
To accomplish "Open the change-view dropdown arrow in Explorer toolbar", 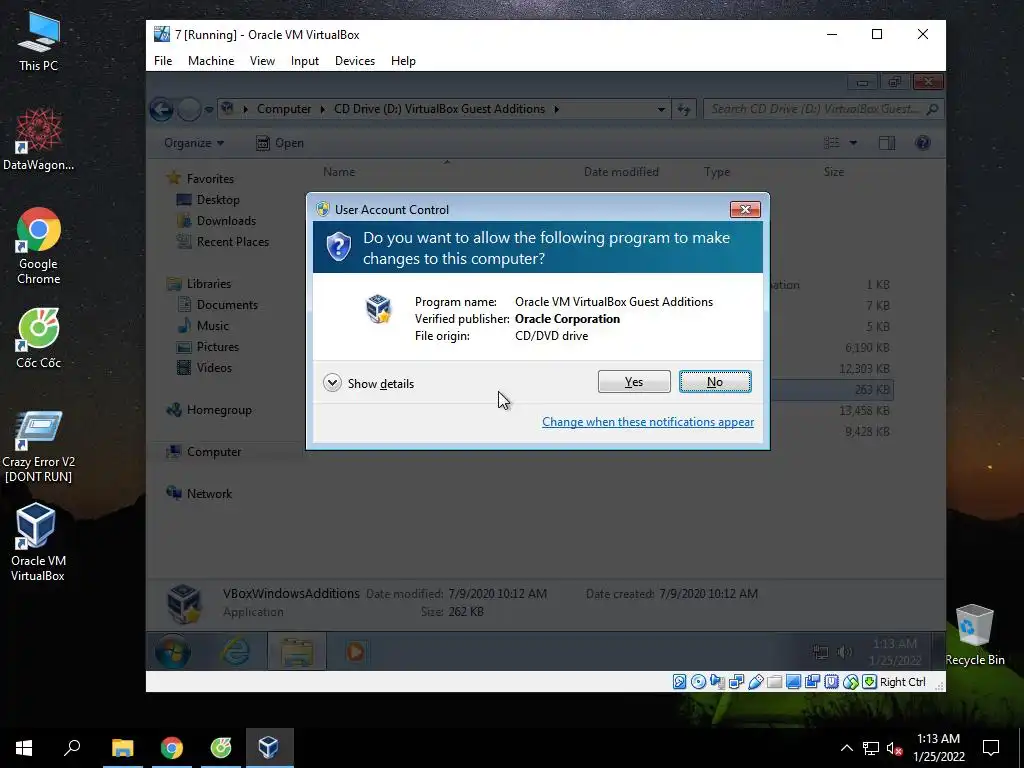I will (853, 143).
